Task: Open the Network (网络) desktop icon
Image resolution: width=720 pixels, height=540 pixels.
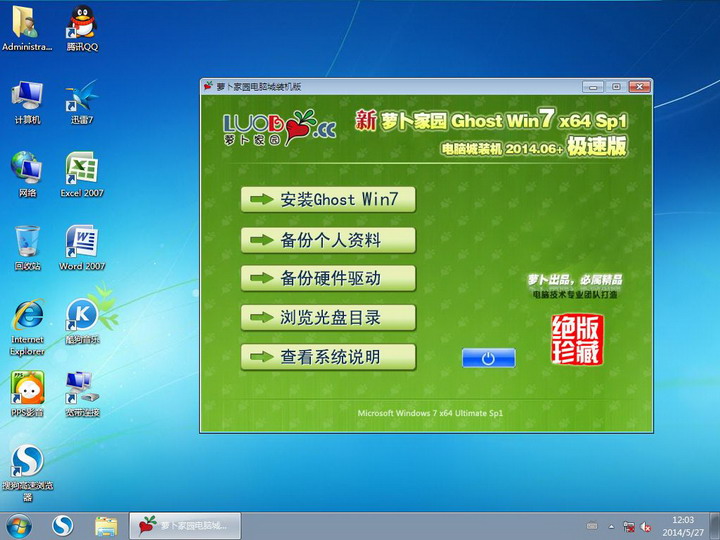Action: (x=27, y=170)
